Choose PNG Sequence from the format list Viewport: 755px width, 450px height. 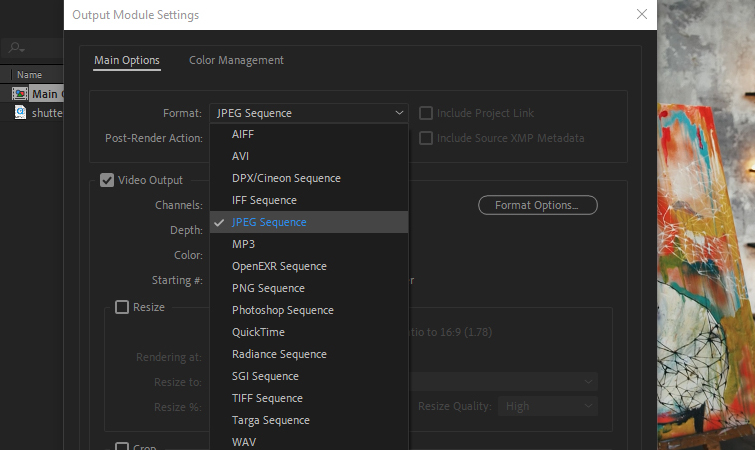(x=268, y=288)
